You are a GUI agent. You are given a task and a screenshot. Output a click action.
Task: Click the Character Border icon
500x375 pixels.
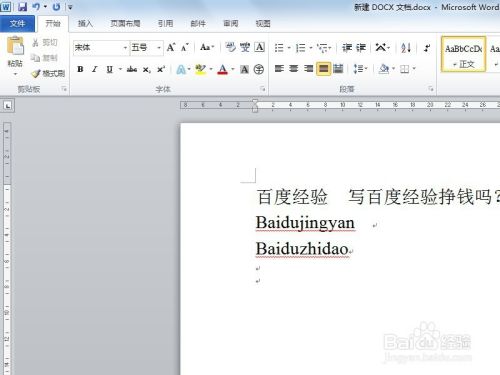click(x=260, y=48)
